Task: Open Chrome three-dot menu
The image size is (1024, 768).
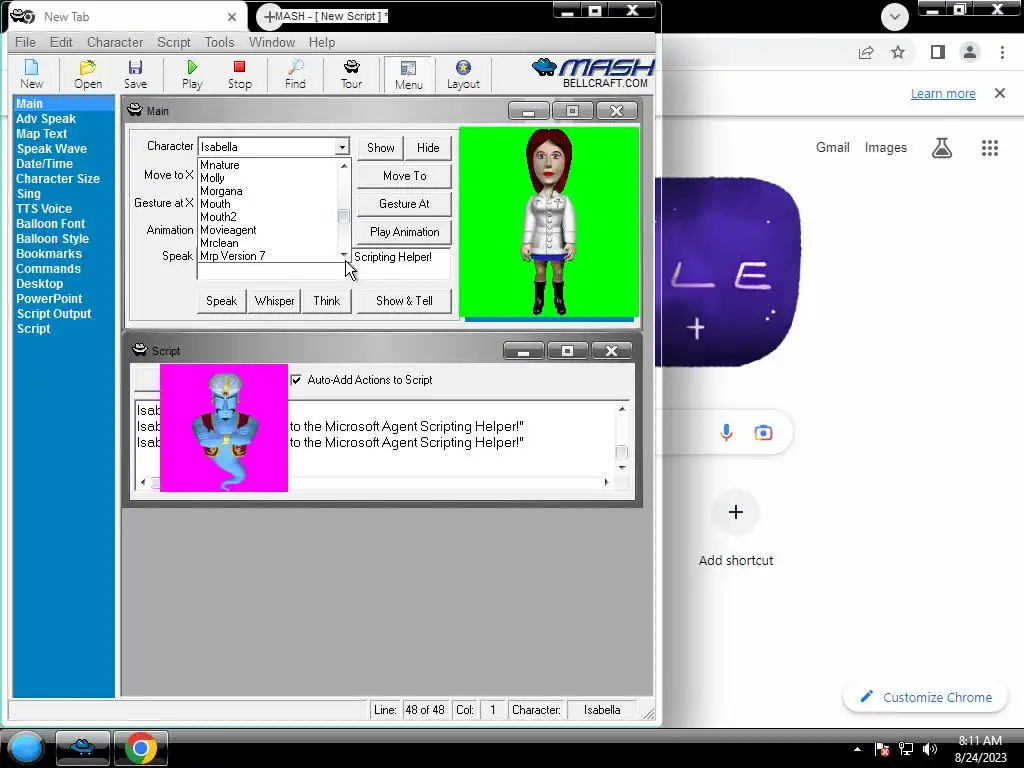Action: [x=1002, y=52]
